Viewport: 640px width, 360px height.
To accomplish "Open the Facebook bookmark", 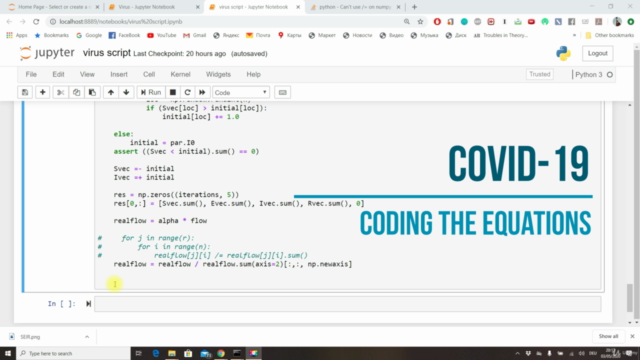I will coord(124,36).
